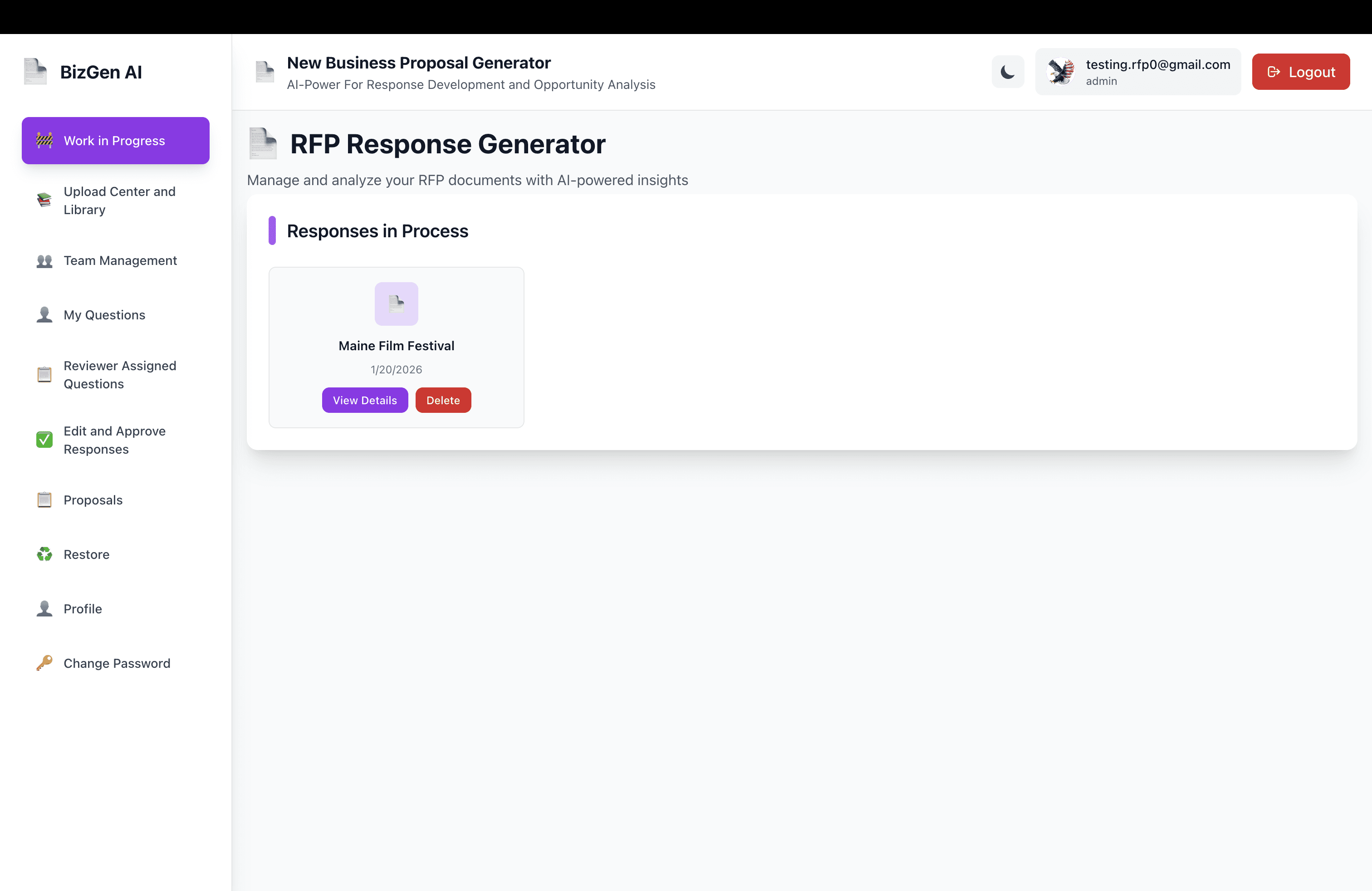
Task: Click the people icon for Team Management
Action: (44, 261)
